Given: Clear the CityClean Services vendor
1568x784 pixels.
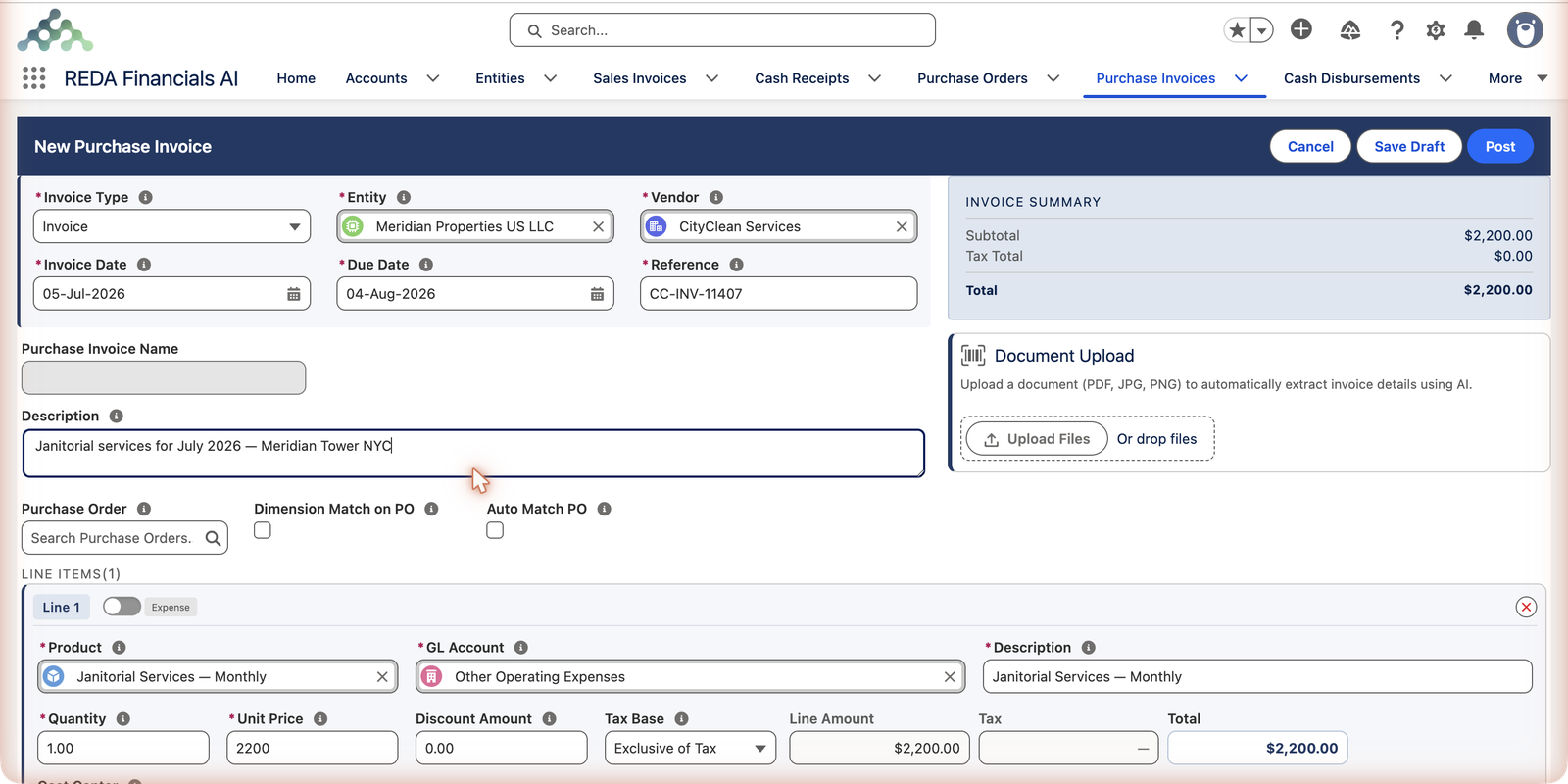Looking at the screenshot, I should pos(902,226).
